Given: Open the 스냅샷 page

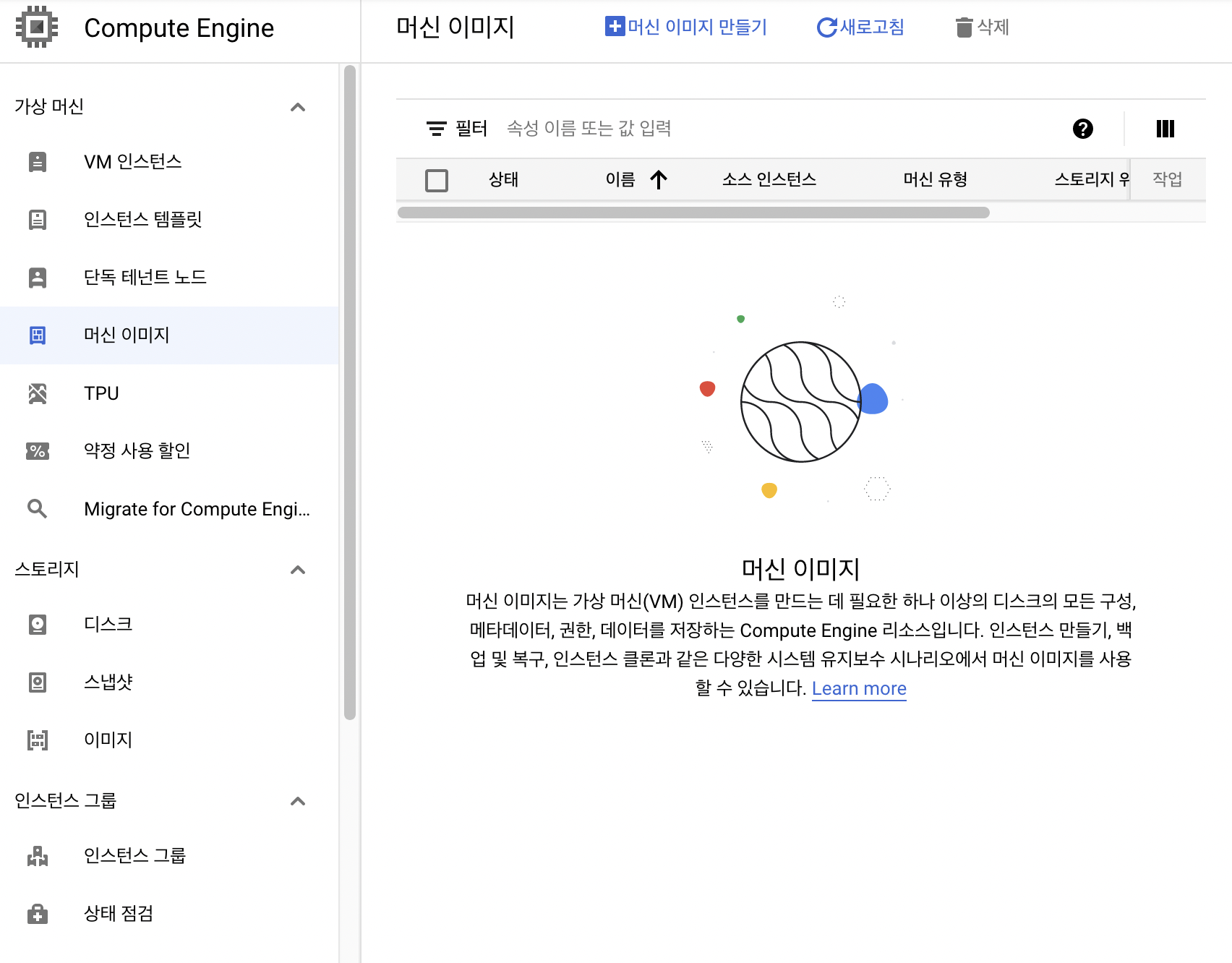Looking at the screenshot, I should coord(169,682).
